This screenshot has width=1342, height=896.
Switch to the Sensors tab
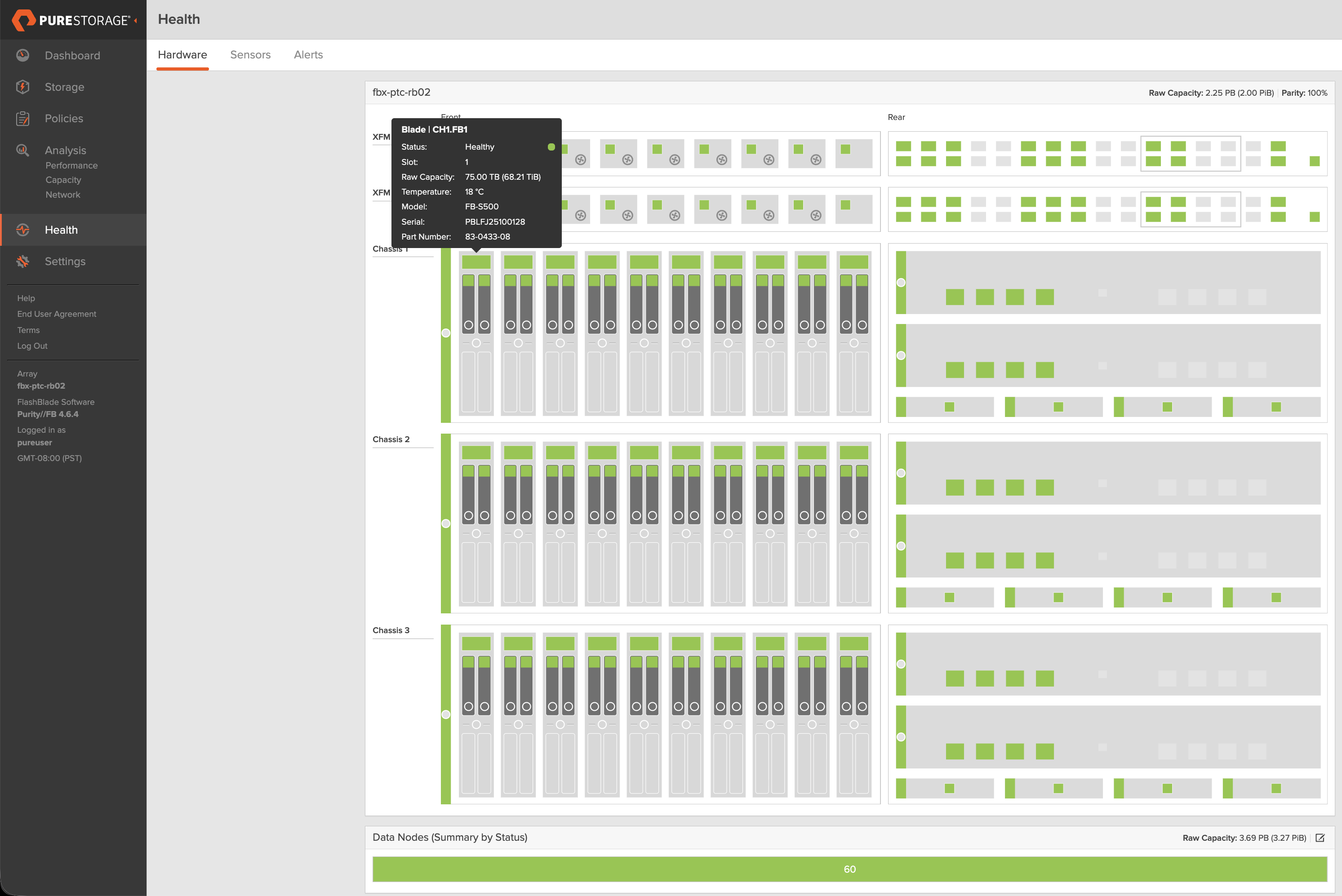250,55
